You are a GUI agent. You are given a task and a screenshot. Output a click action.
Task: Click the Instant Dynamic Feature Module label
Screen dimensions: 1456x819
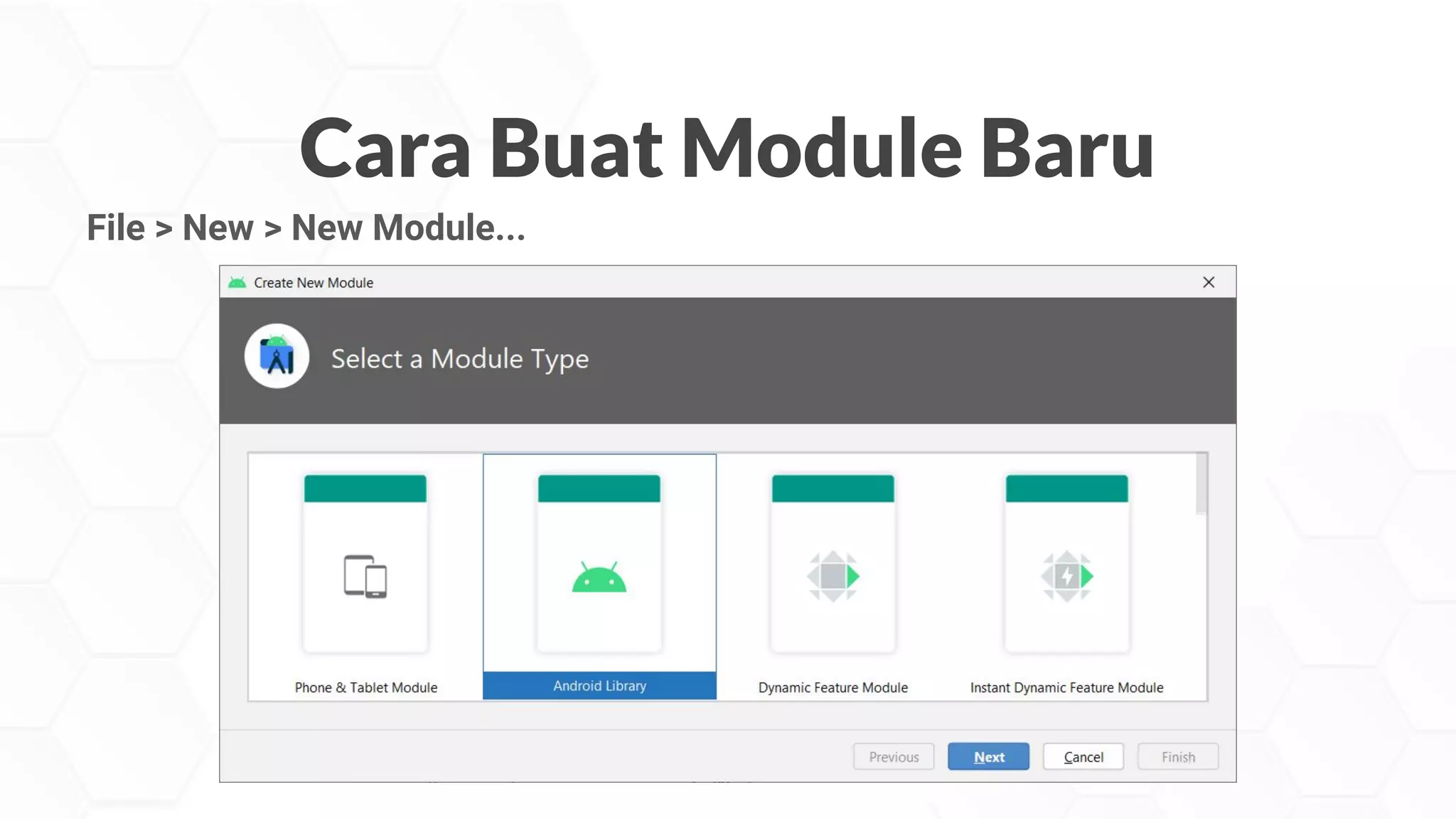[x=1066, y=687]
